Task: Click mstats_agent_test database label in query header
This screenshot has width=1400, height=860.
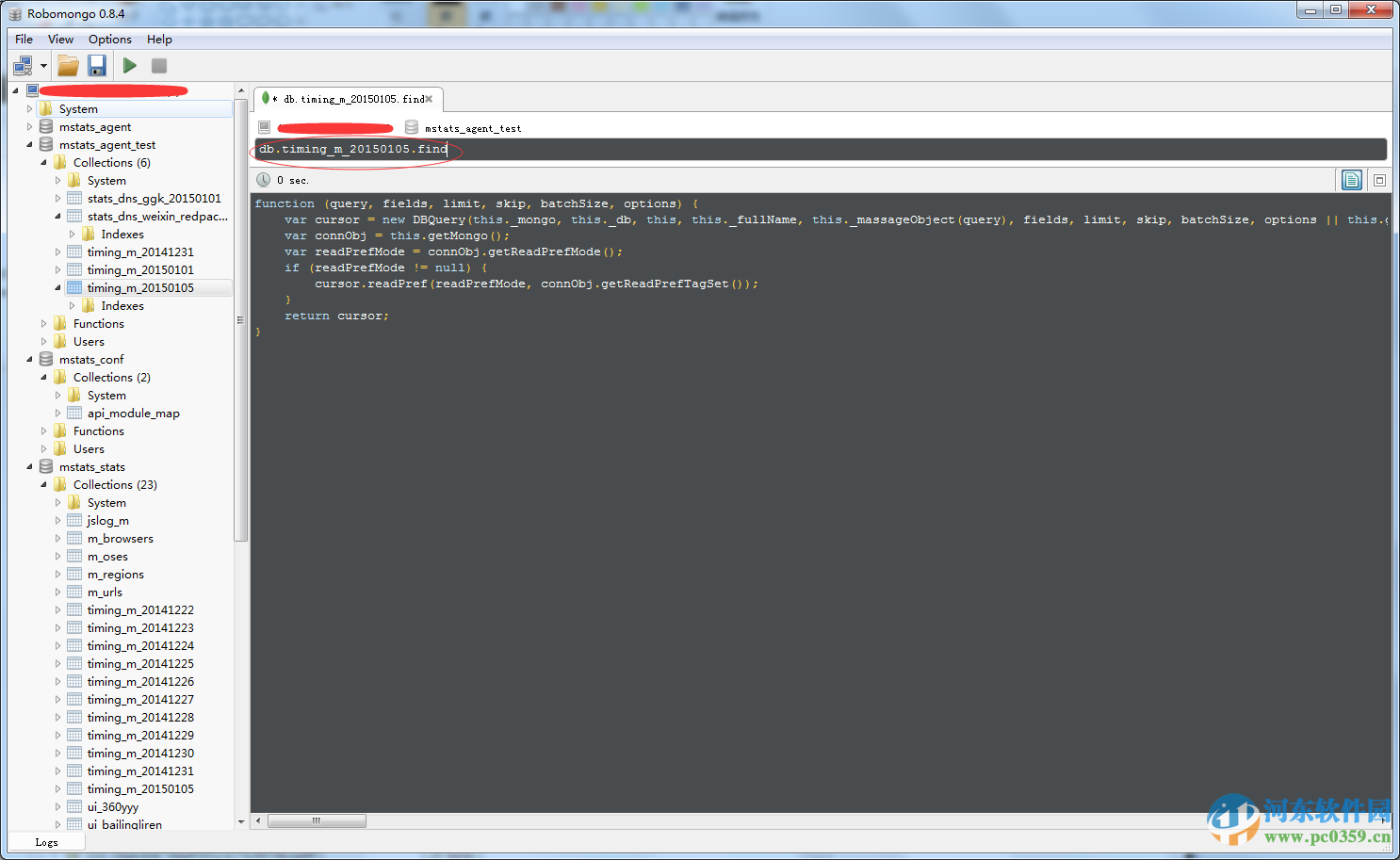Action: [x=473, y=128]
